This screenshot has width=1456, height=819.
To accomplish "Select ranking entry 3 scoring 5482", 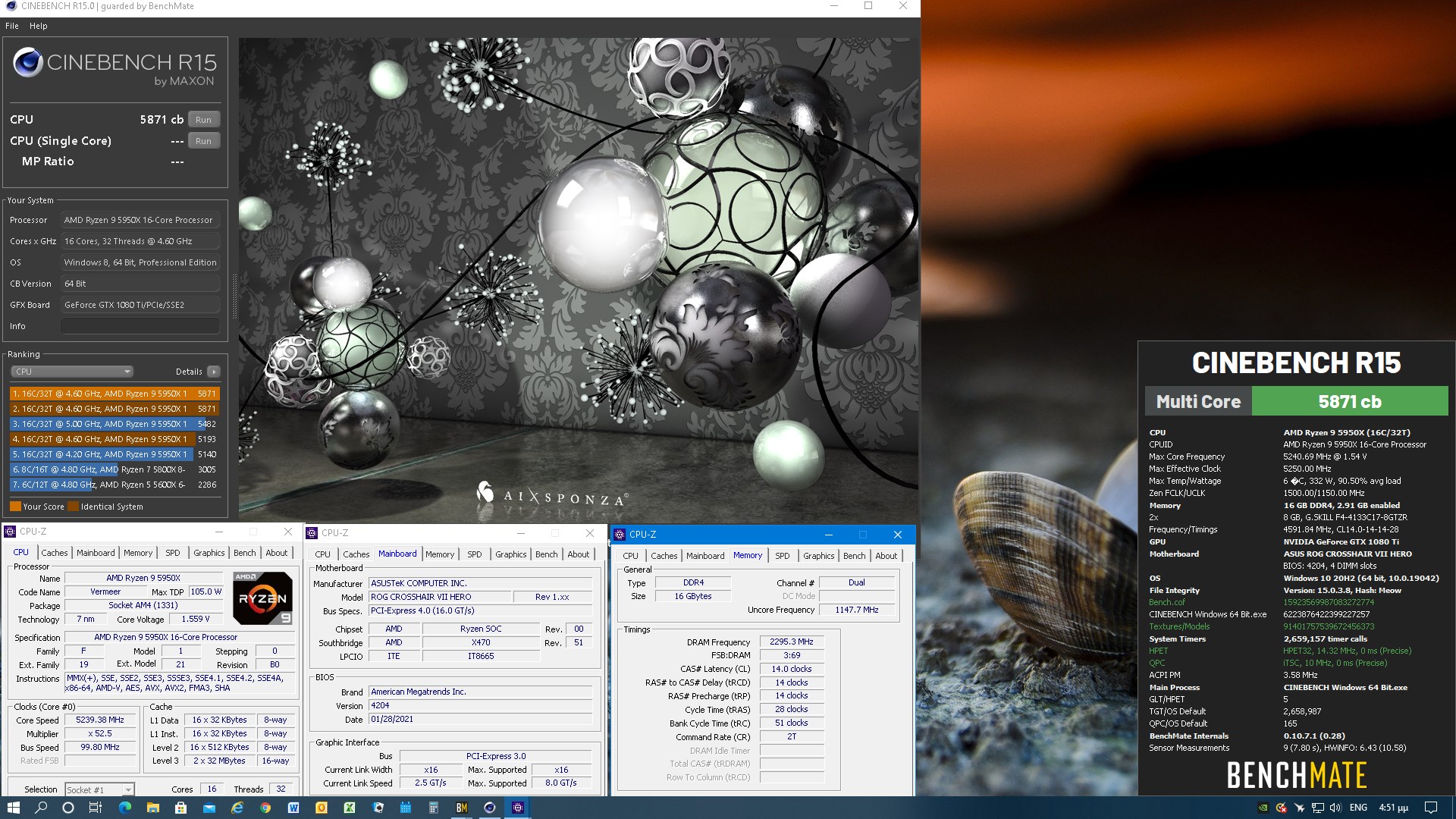I will [115, 424].
